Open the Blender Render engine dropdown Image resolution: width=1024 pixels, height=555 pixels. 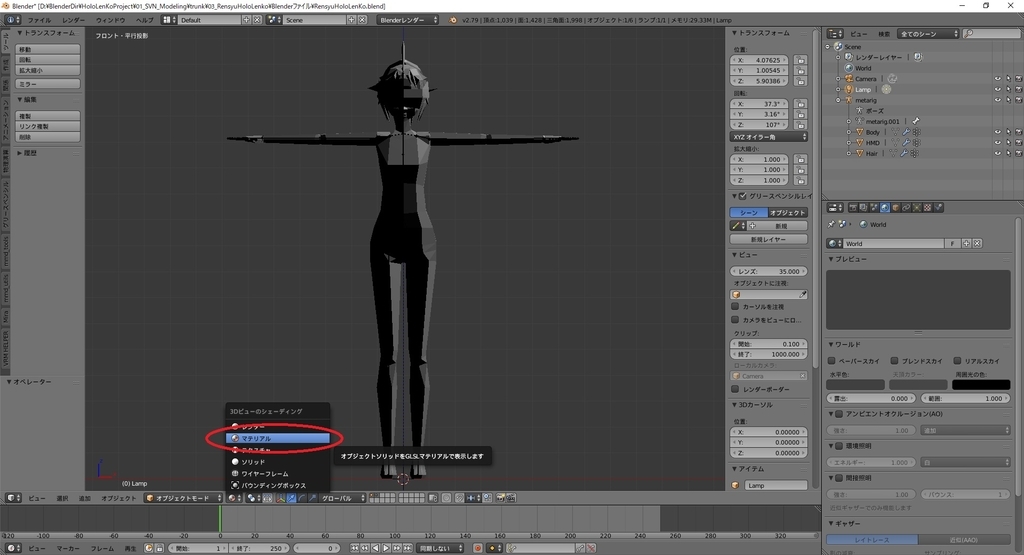[x=408, y=20]
